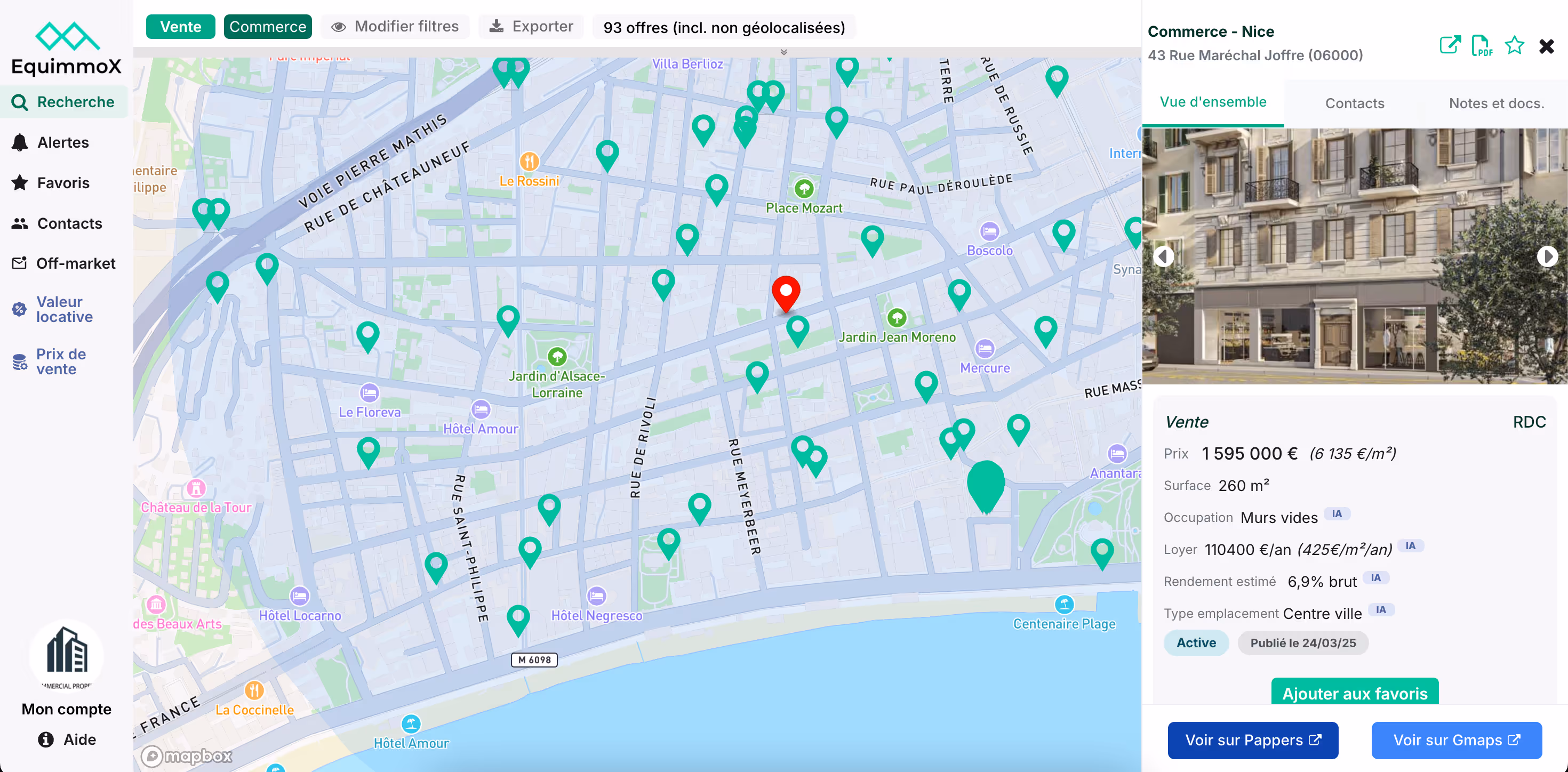Image resolution: width=1568 pixels, height=772 pixels.
Task: Click the Le Rossini restaurant icon
Action: pyautogui.click(x=529, y=162)
